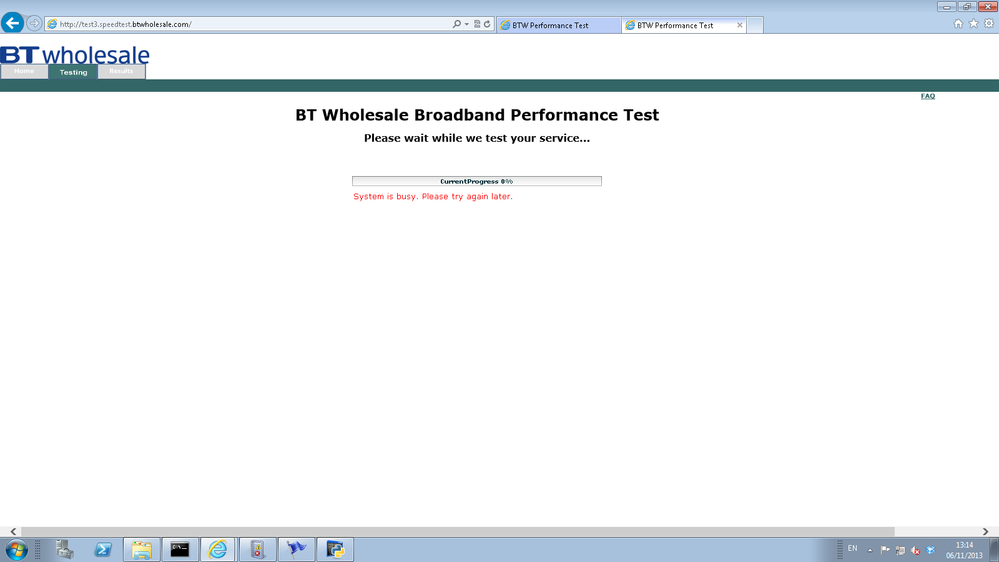Click the EN language indicator
This screenshot has width=999, height=562.
pos(852,549)
